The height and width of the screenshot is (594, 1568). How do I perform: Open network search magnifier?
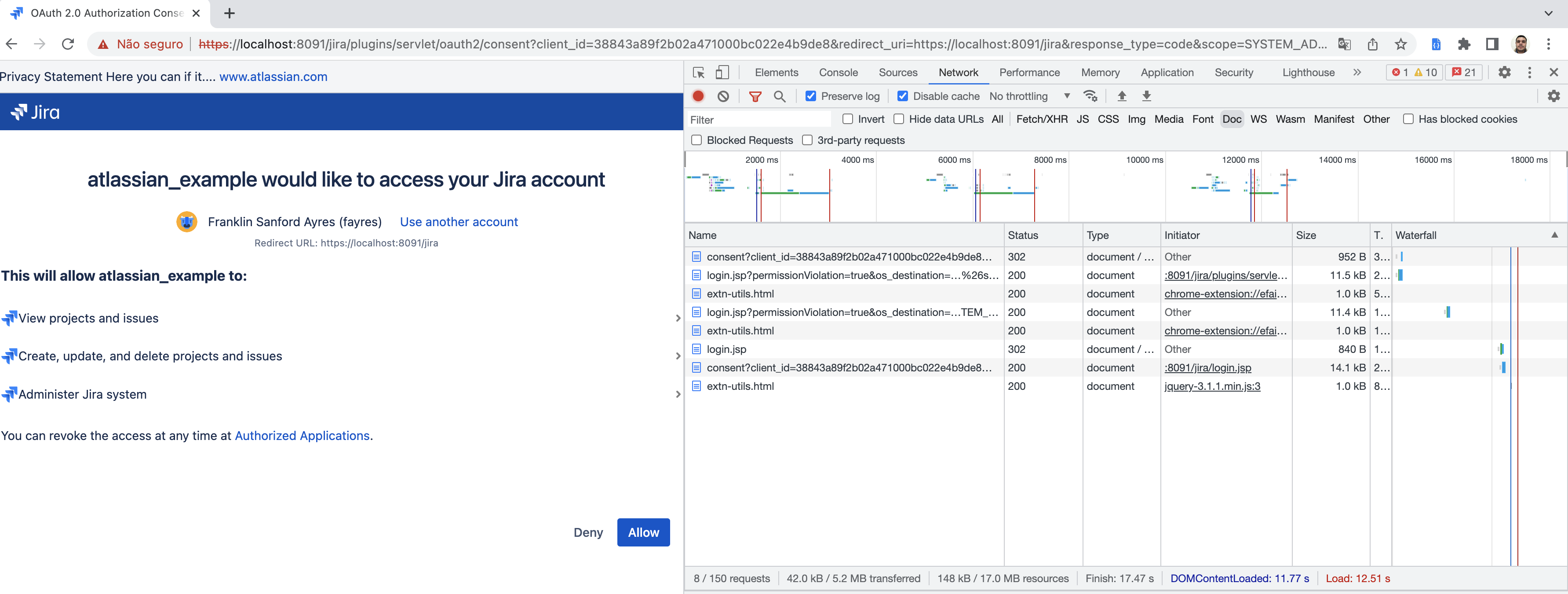(779, 96)
